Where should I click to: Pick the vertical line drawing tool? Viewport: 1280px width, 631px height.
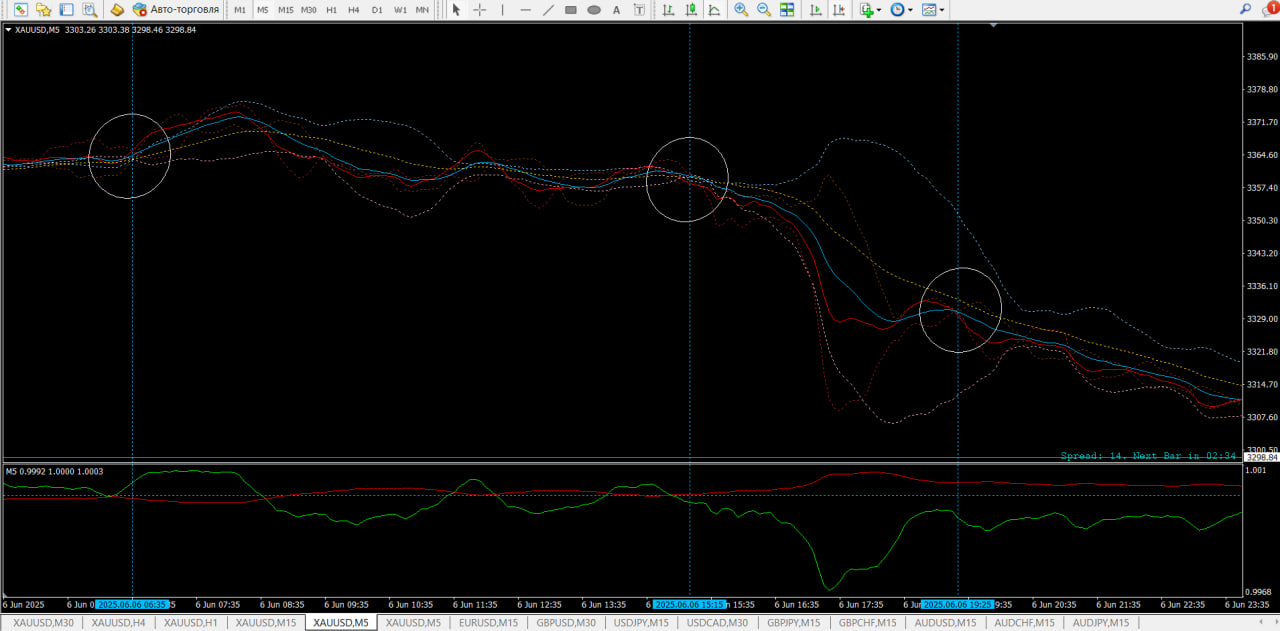click(503, 10)
